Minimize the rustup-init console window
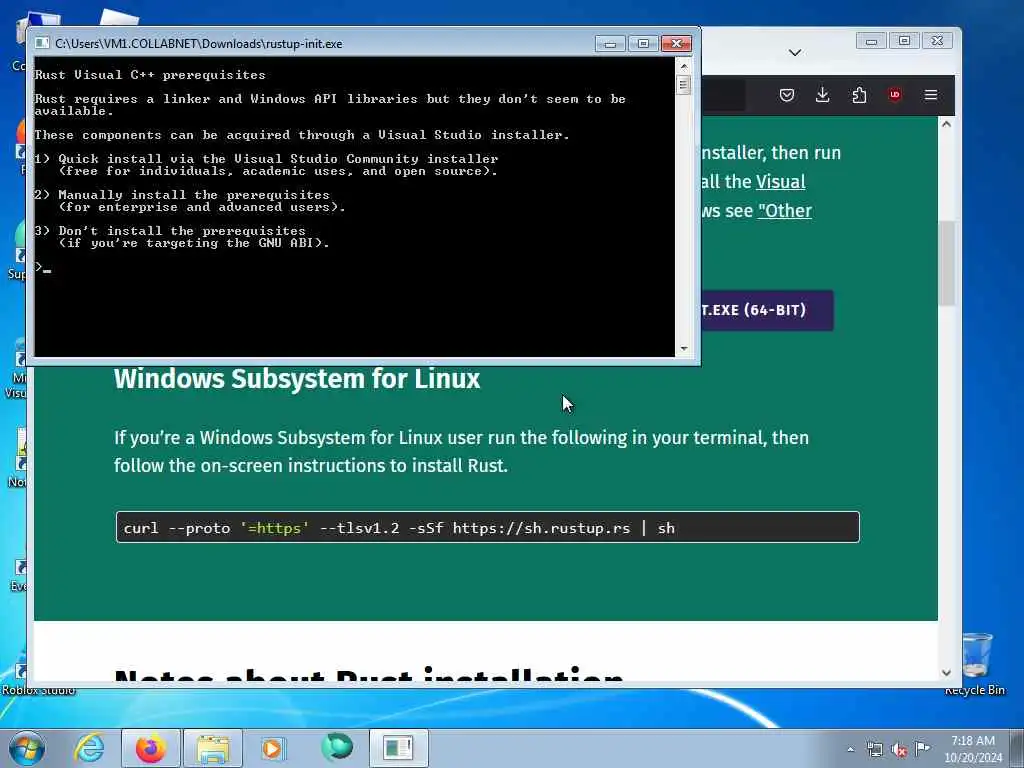Viewport: 1024px width, 768px height. coord(610,44)
